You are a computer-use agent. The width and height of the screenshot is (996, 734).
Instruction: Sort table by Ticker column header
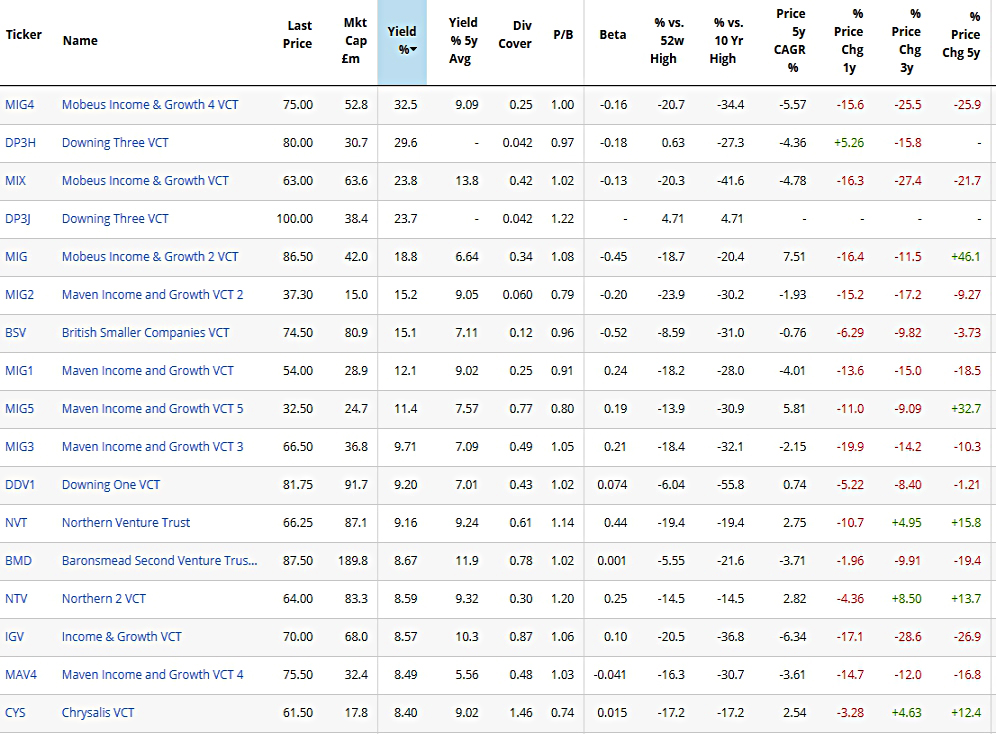pos(24,34)
